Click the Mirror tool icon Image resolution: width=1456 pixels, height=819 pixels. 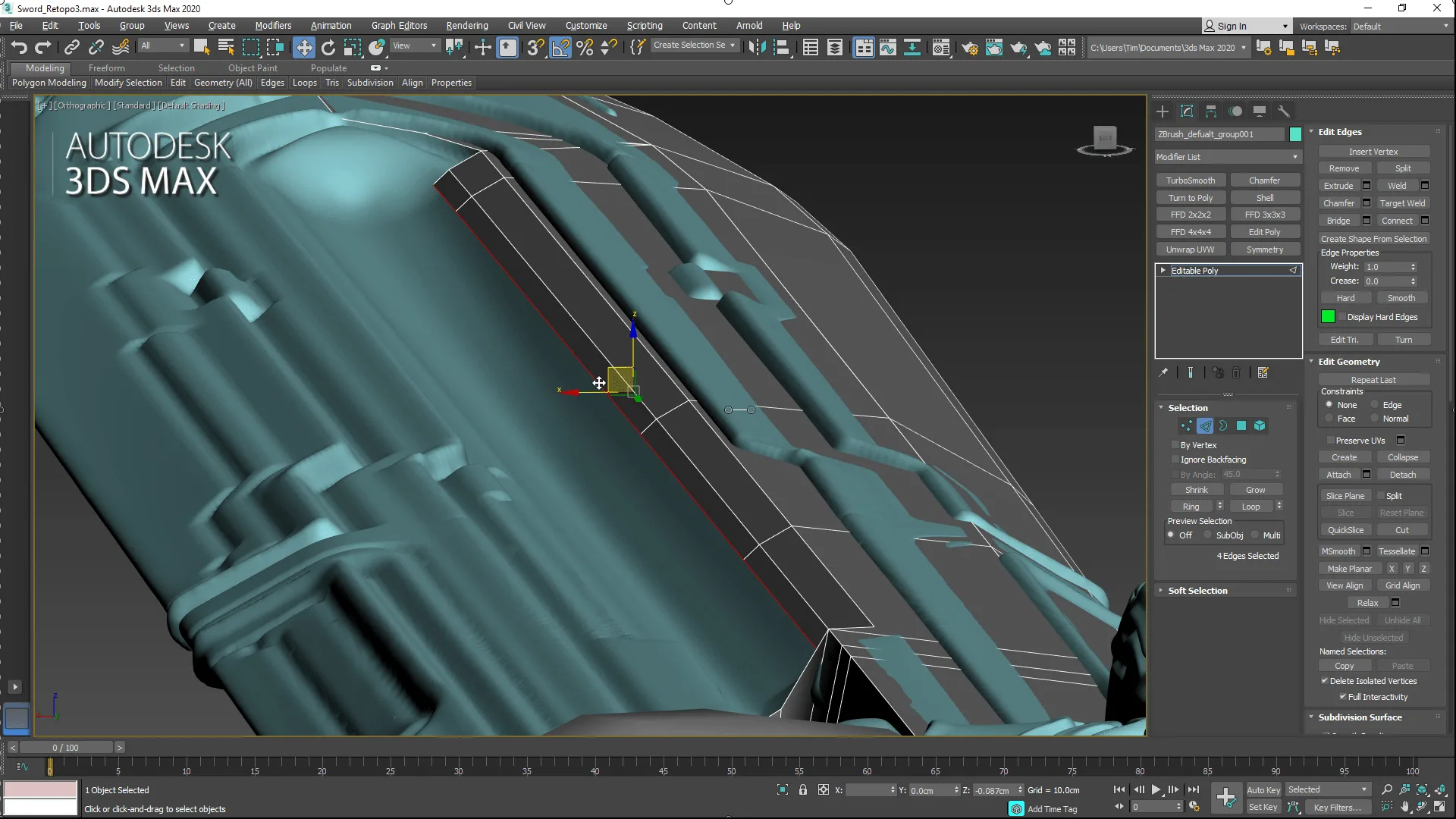click(756, 48)
